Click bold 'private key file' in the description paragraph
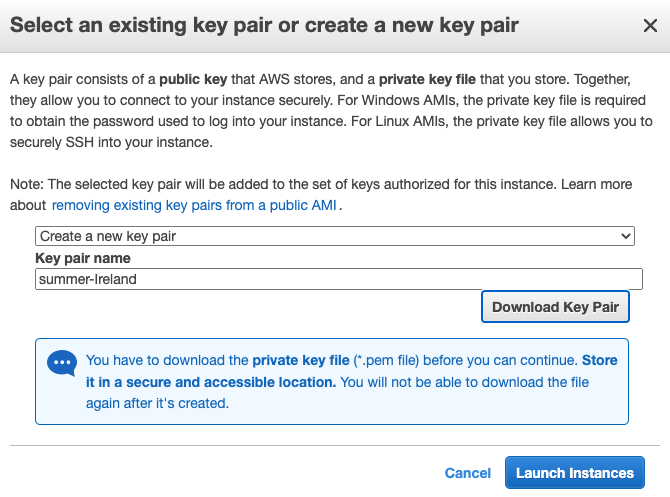The height and width of the screenshot is (497, 670). (427, 79)
